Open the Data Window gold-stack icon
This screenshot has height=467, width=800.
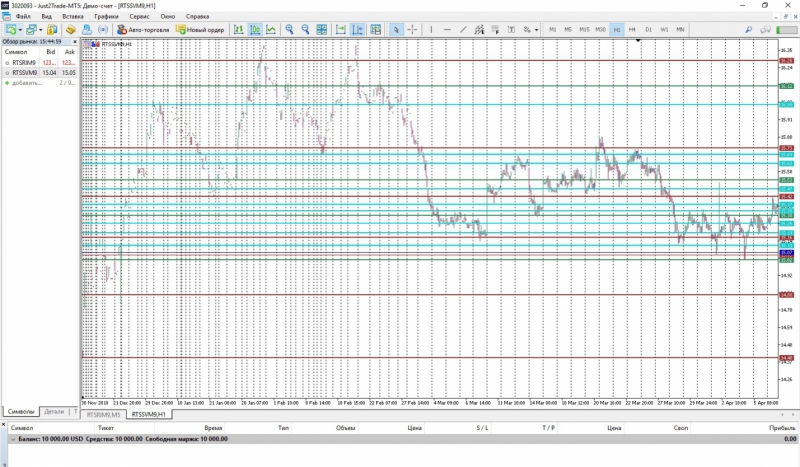click(70, 30)
